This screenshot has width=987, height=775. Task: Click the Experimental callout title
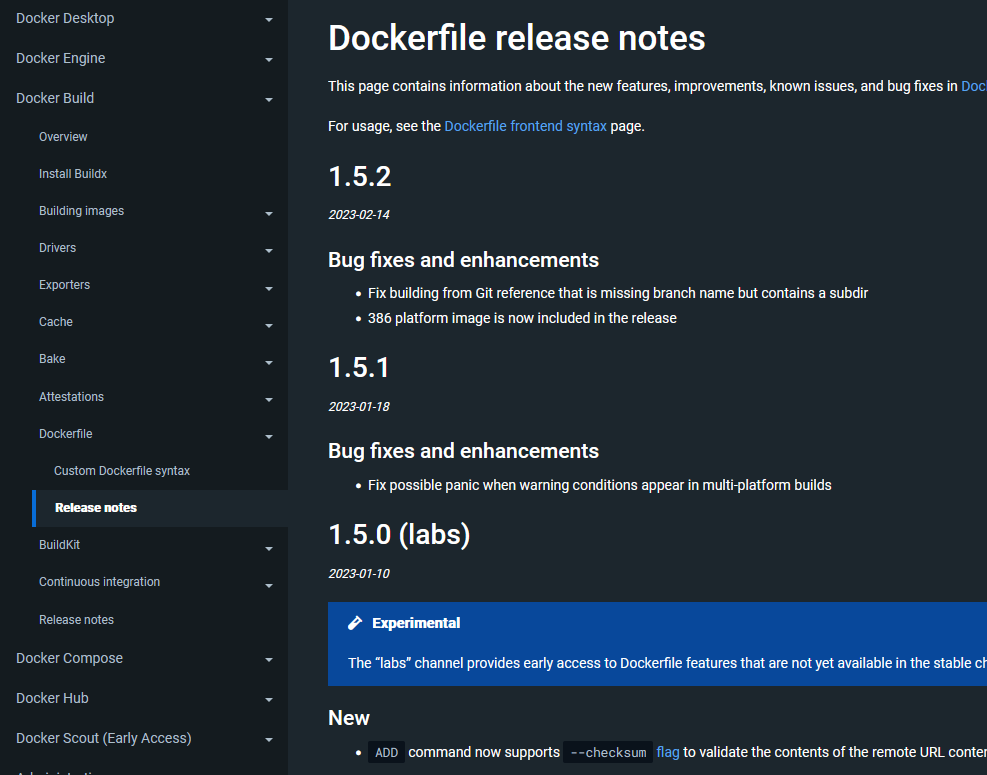pyautogui.click(x=416, y=623)
